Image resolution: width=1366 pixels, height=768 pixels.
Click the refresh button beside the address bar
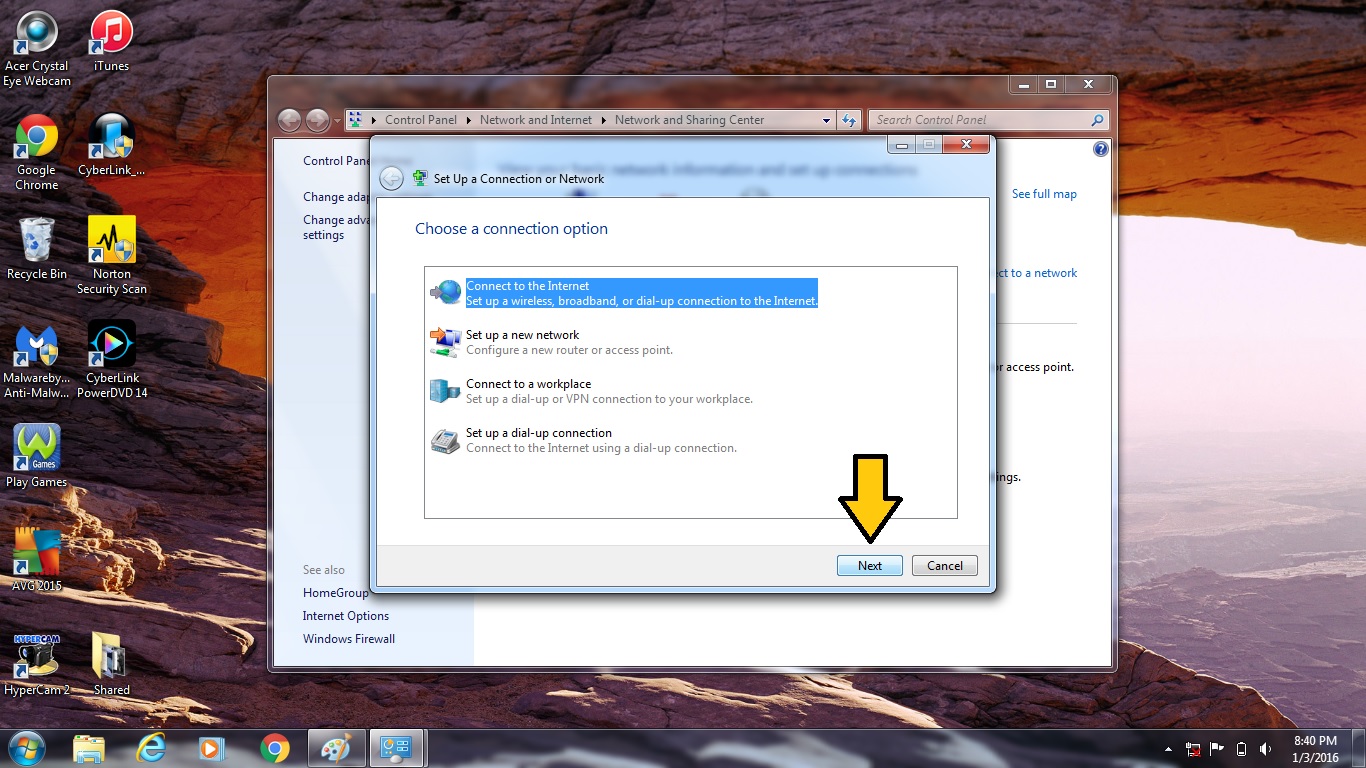point(849,120)
